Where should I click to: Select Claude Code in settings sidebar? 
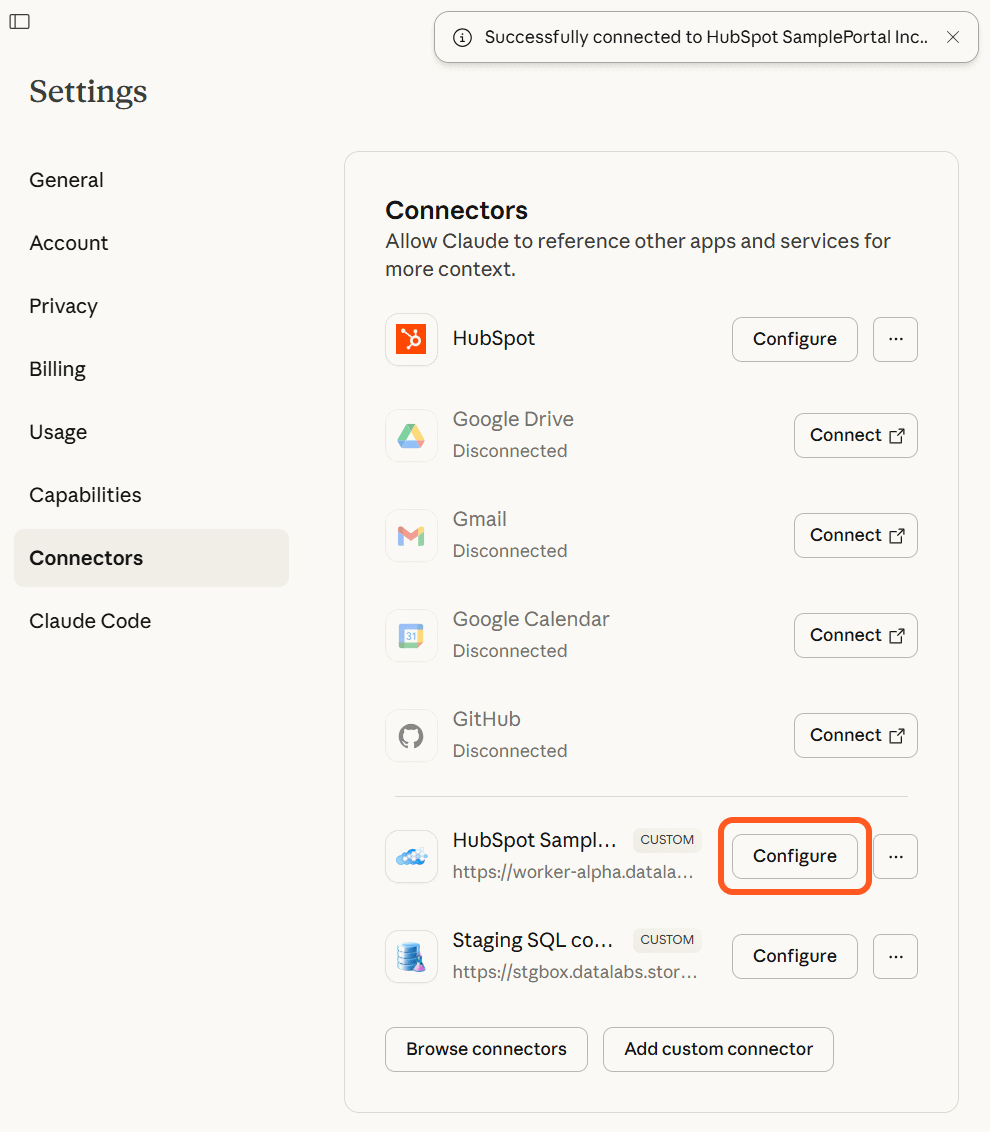[90, 621]
